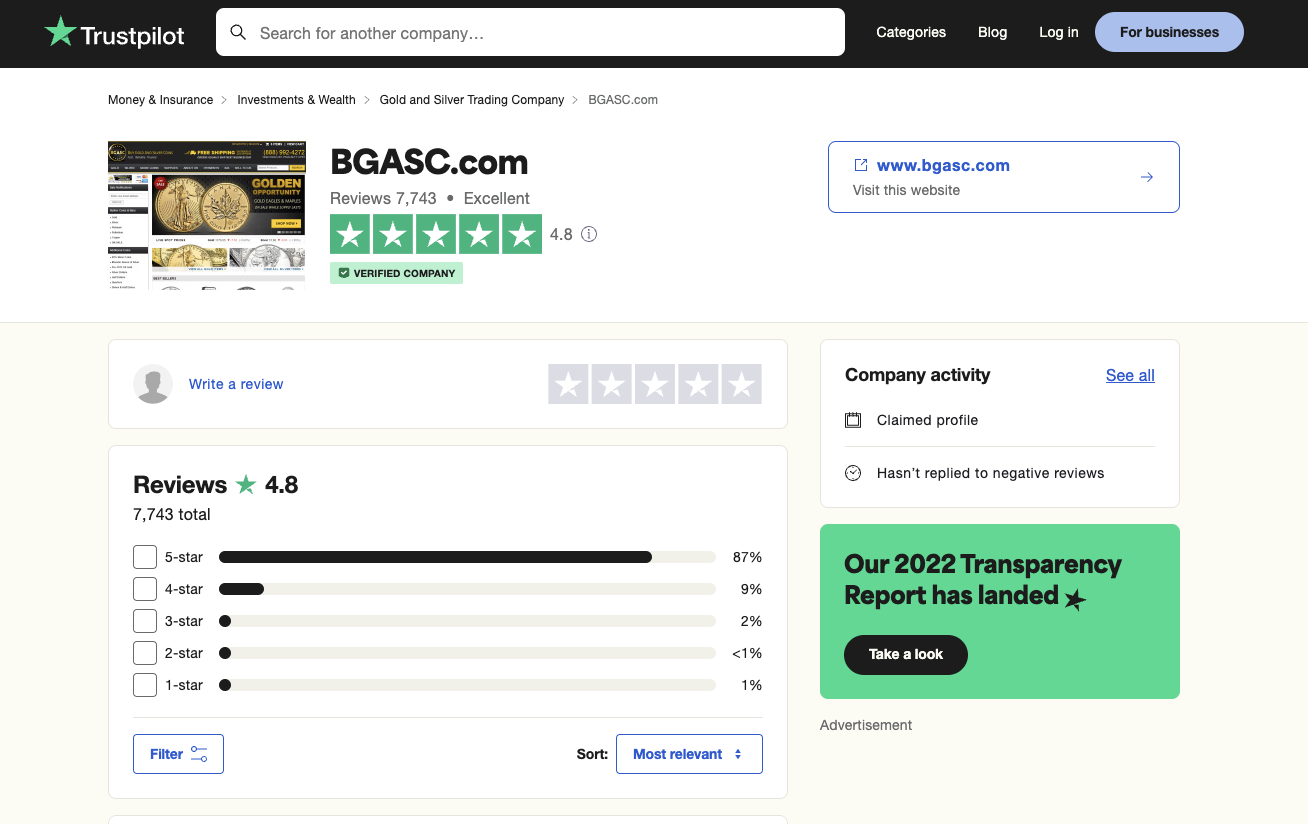Click the Reviews 7,743 text under company name
The width and height of the screenshot is (1308, 824).
(383, 198)
